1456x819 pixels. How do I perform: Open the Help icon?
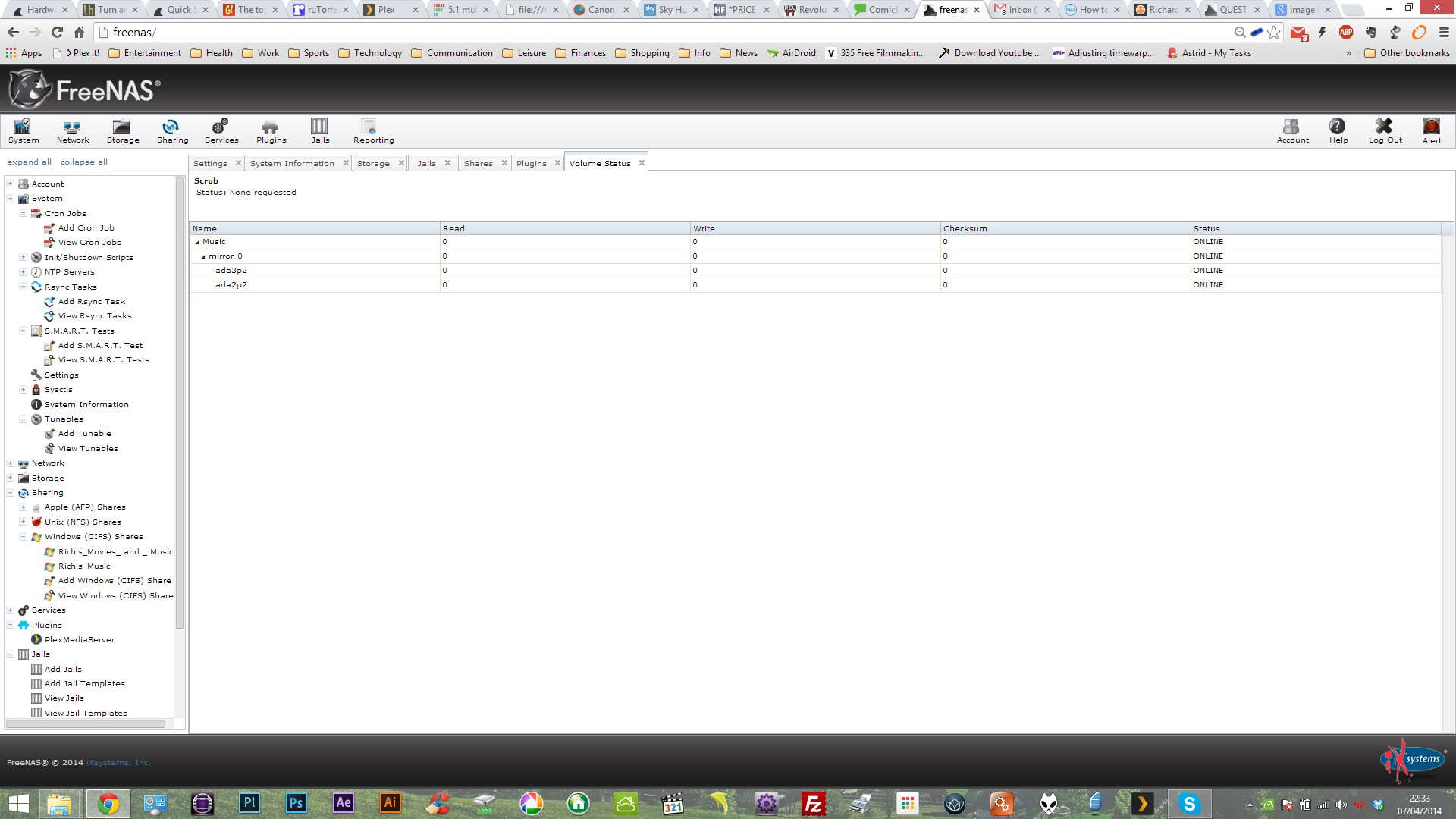pyautogui.click(x=1338, y=131)
